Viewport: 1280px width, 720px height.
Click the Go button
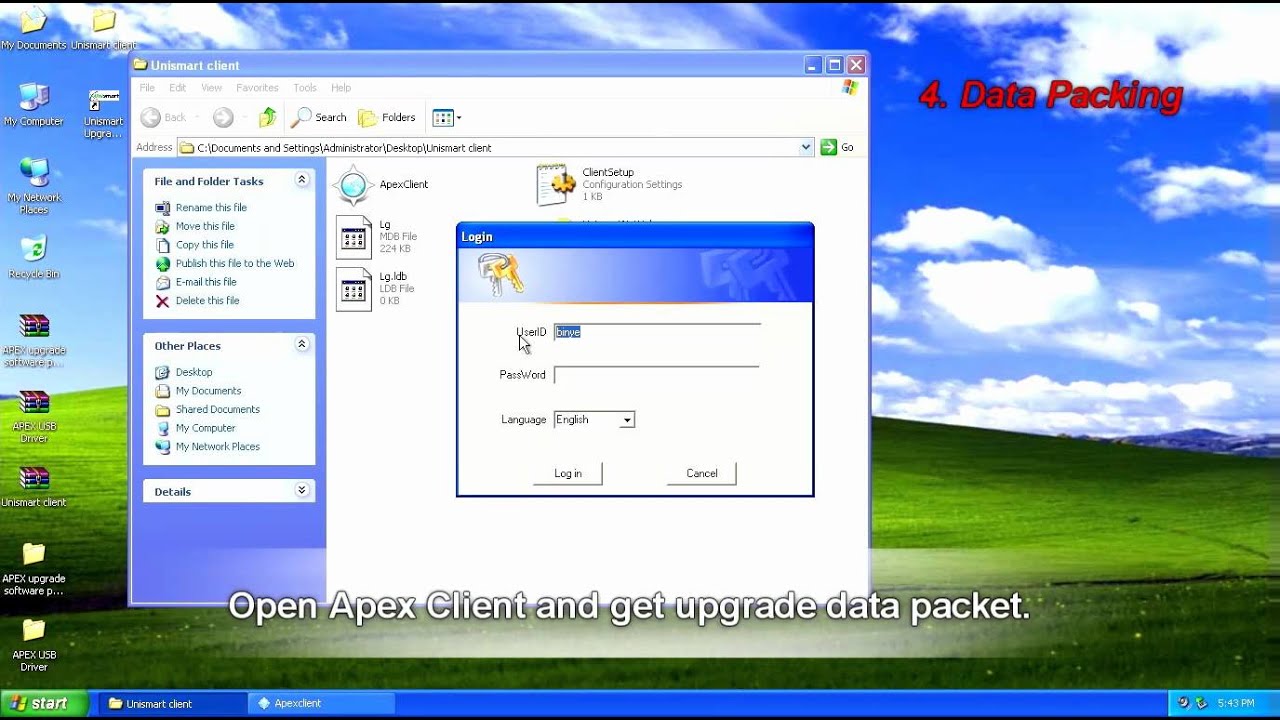(838, 147)
